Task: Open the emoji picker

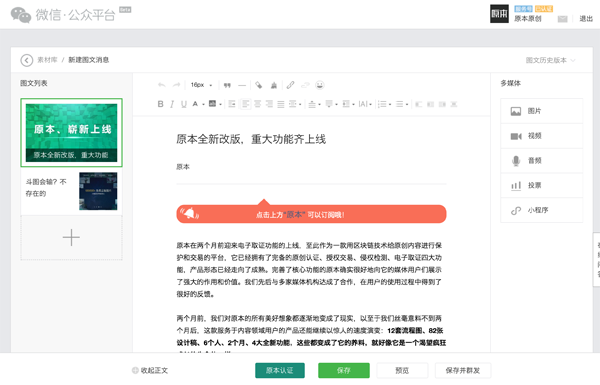Action: pos(320,85)
